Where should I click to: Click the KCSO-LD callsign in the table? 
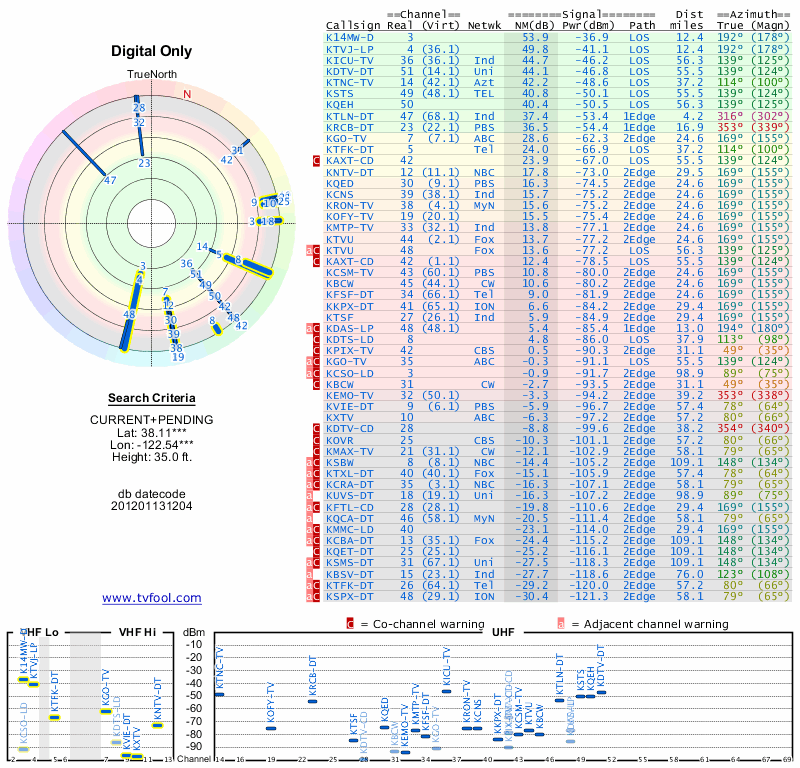coord(350,374)
